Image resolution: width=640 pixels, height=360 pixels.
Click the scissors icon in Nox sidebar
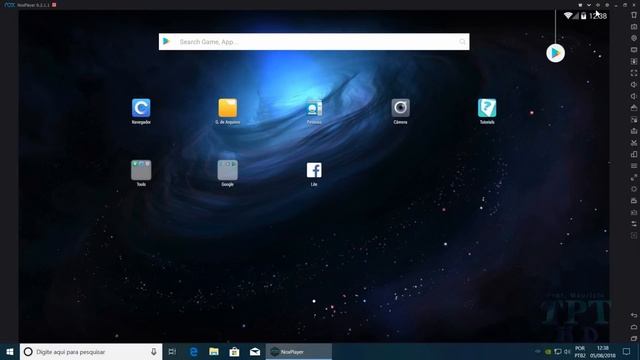click(x=634, y=143)
